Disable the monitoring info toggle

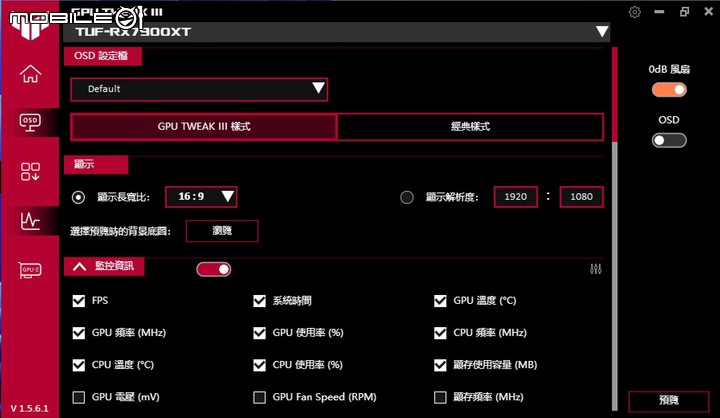pos(214,269)
